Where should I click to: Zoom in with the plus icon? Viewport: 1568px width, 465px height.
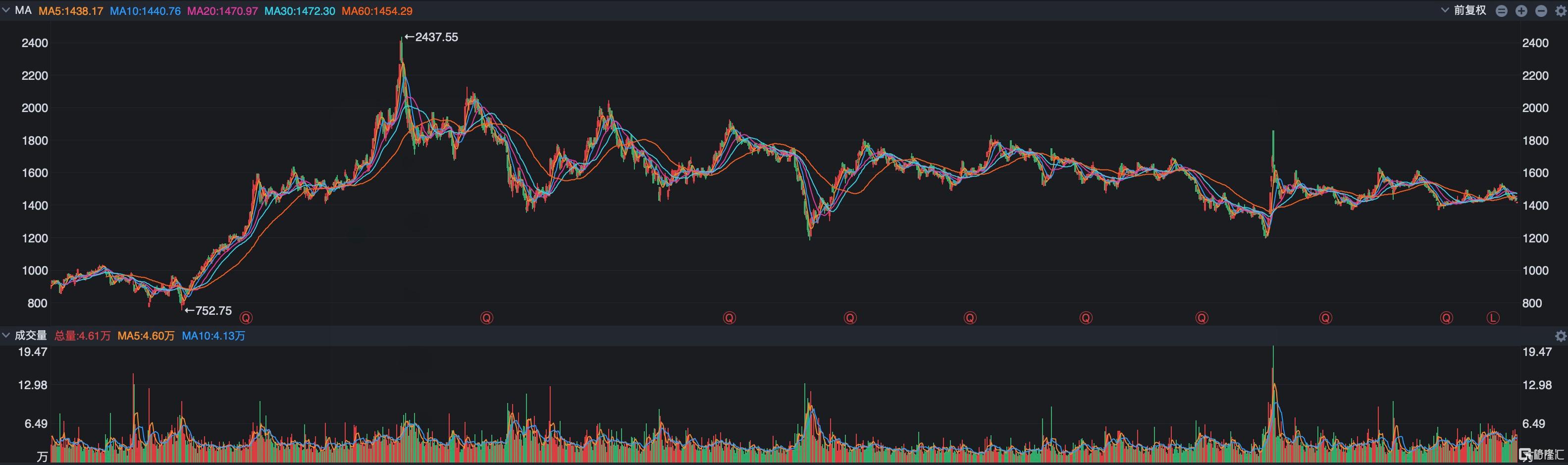tap(1521, 11)
